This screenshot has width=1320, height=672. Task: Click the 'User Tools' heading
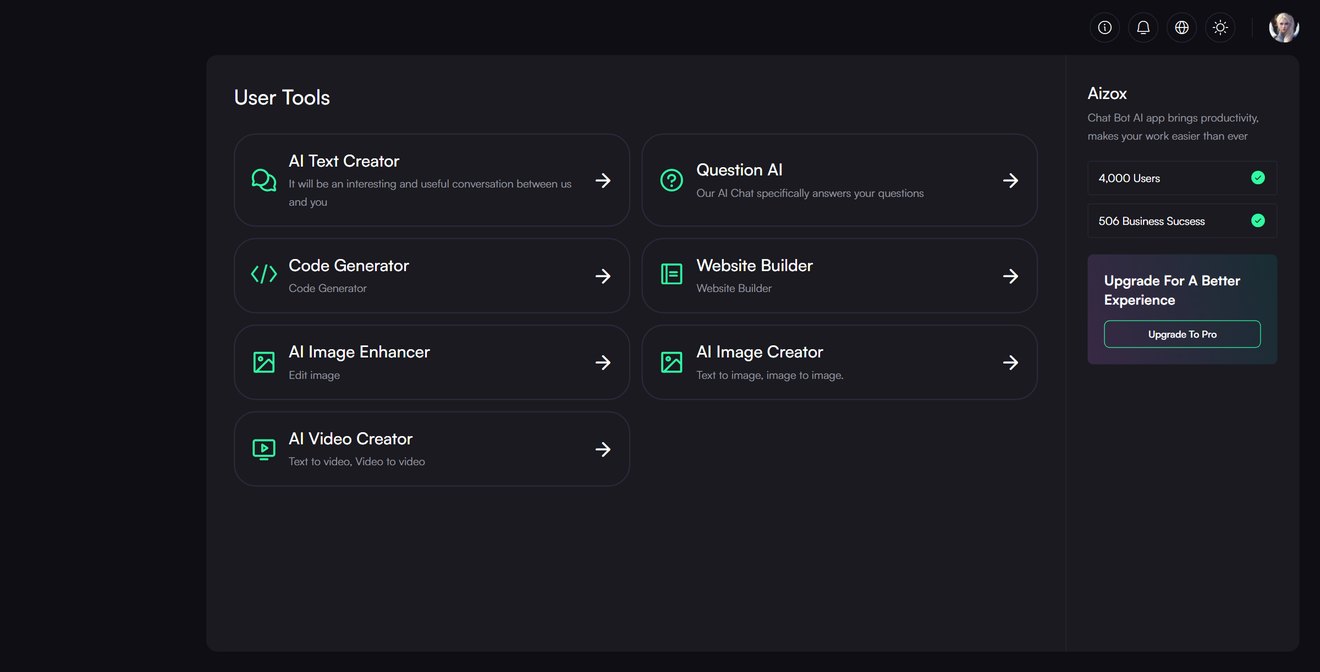(x=282, y=97)
